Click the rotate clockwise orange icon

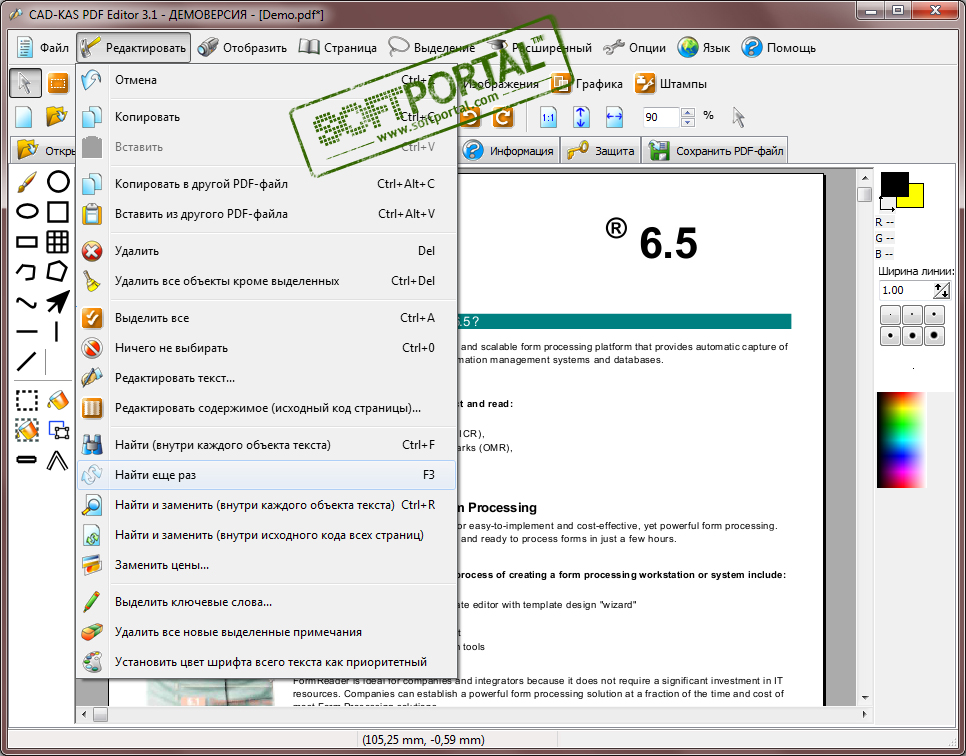point(503,117)
